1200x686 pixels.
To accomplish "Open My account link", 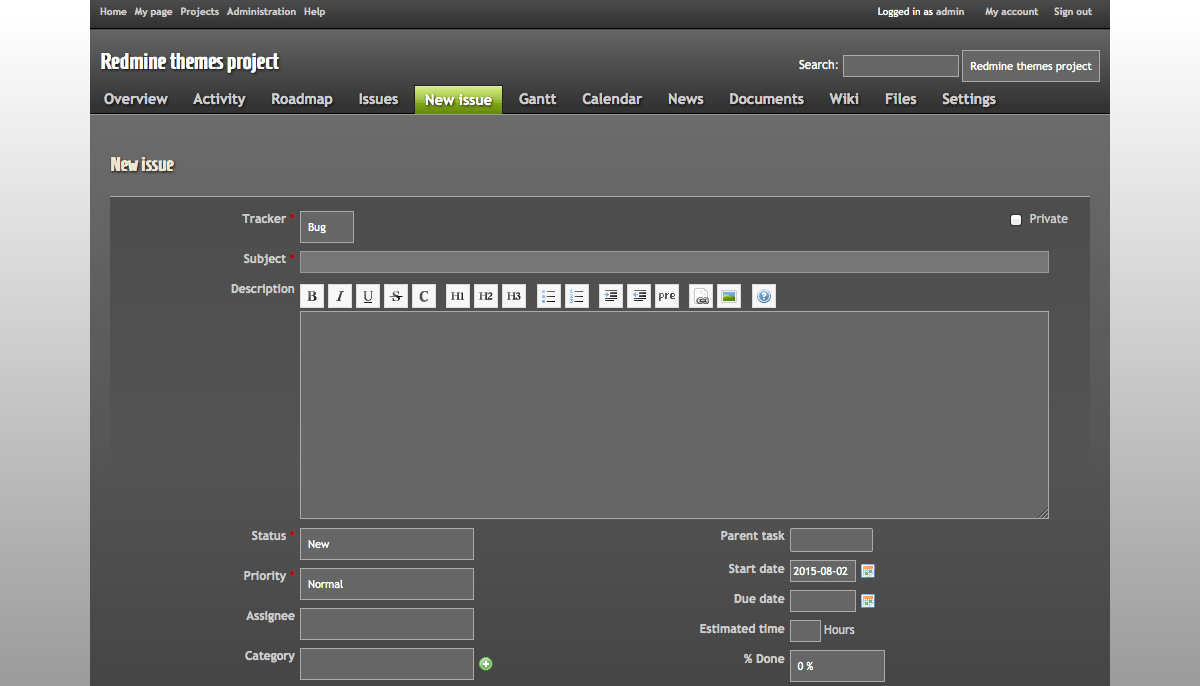I will pos(1012,12).
